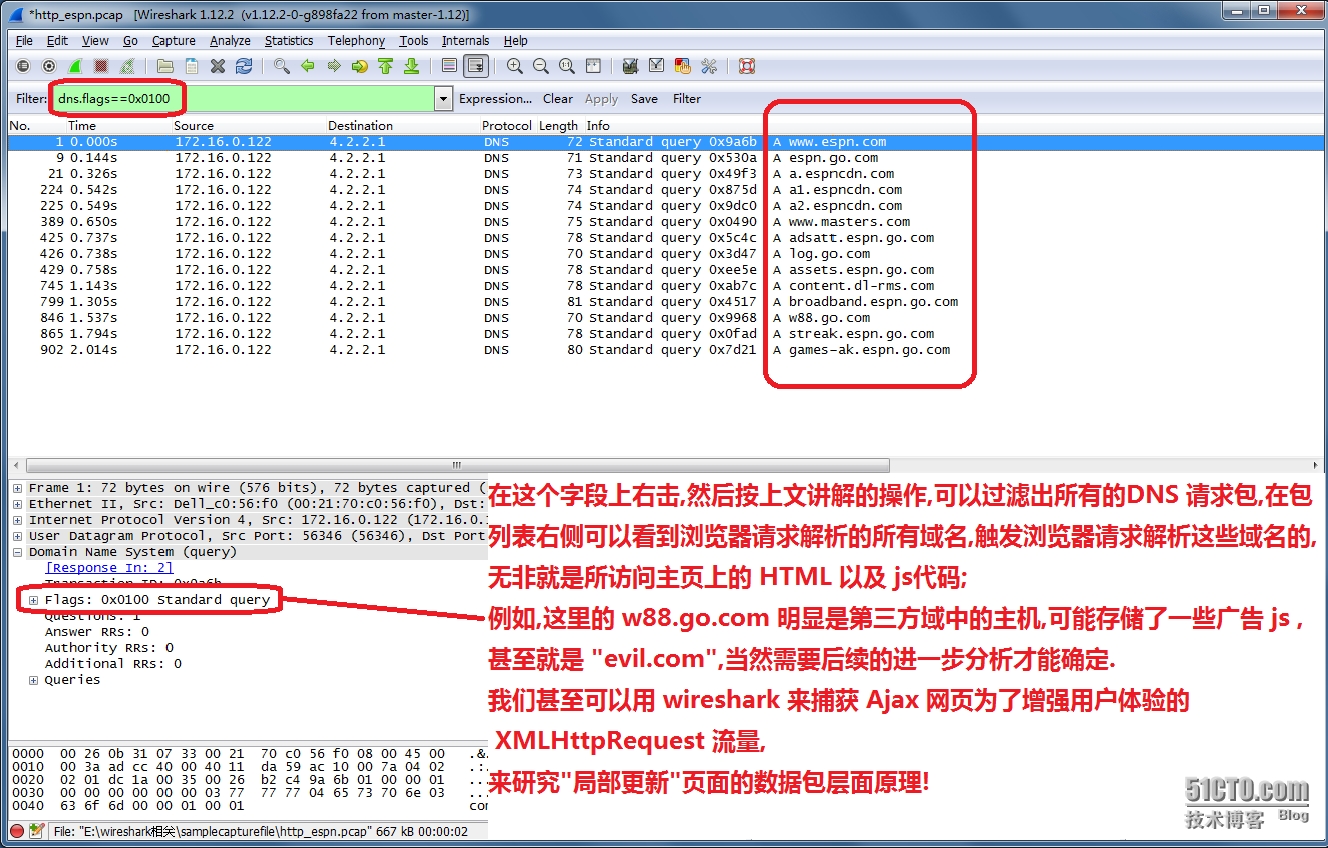The width and height of the screenshot is (1328, 848).
Task: Open expert info from status bar circle
Action: click(17, 831)
